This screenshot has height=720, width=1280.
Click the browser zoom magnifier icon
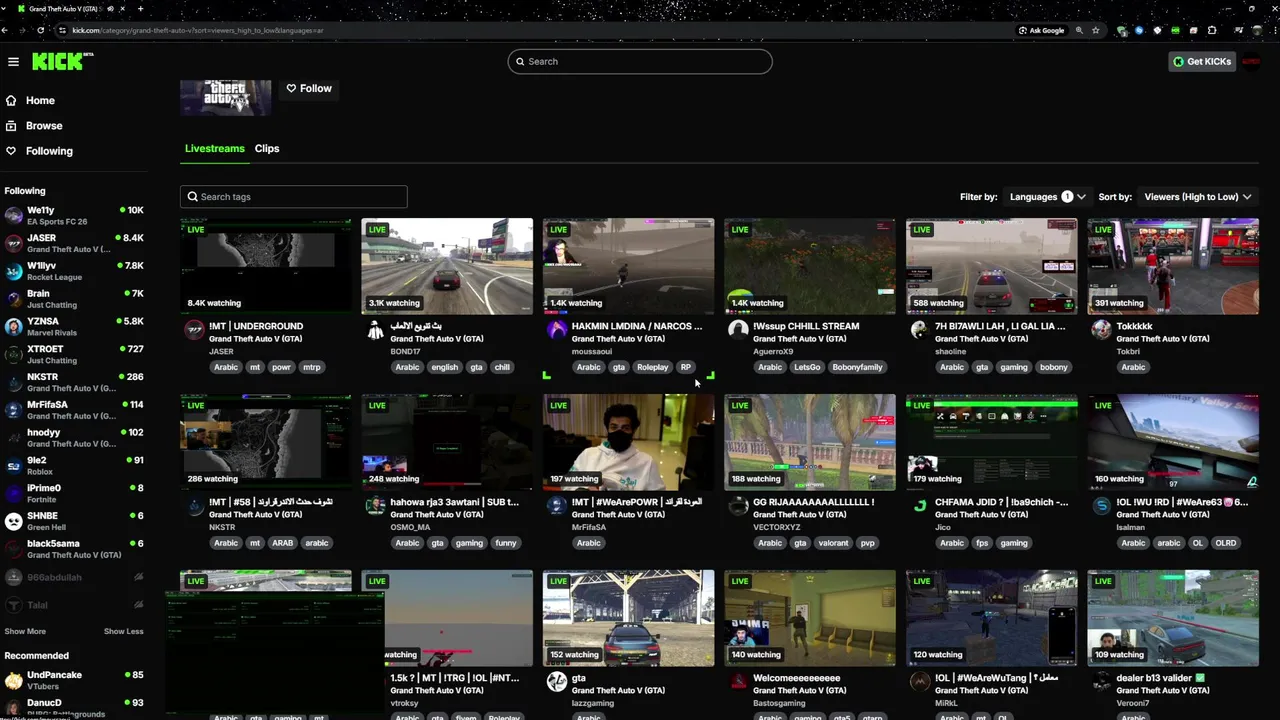pos(1079,30)
